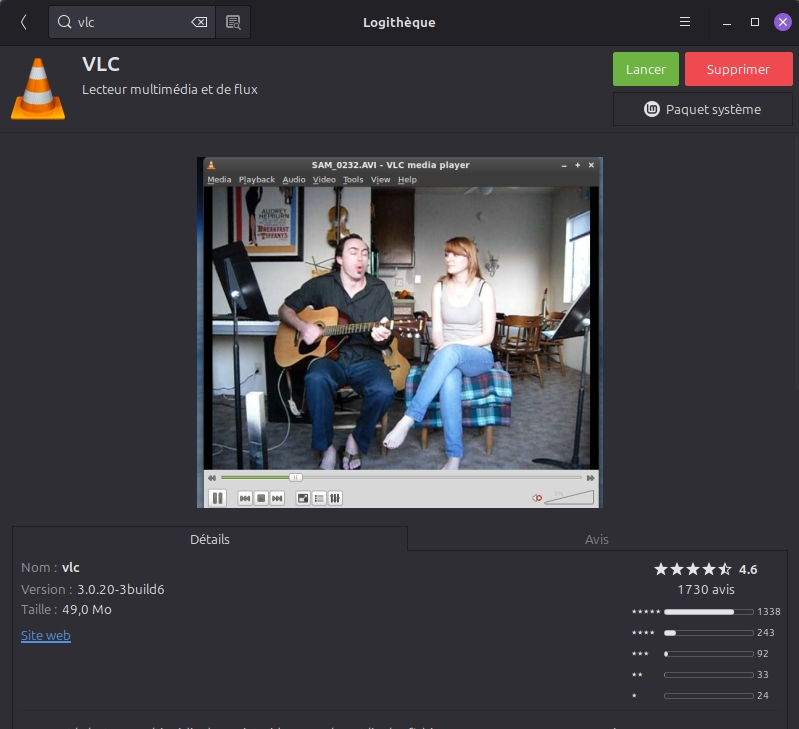The width and height of the screenshot is (799, 729).
Task: Click the VLC traffic cone app icon
Action: (38, 89)
